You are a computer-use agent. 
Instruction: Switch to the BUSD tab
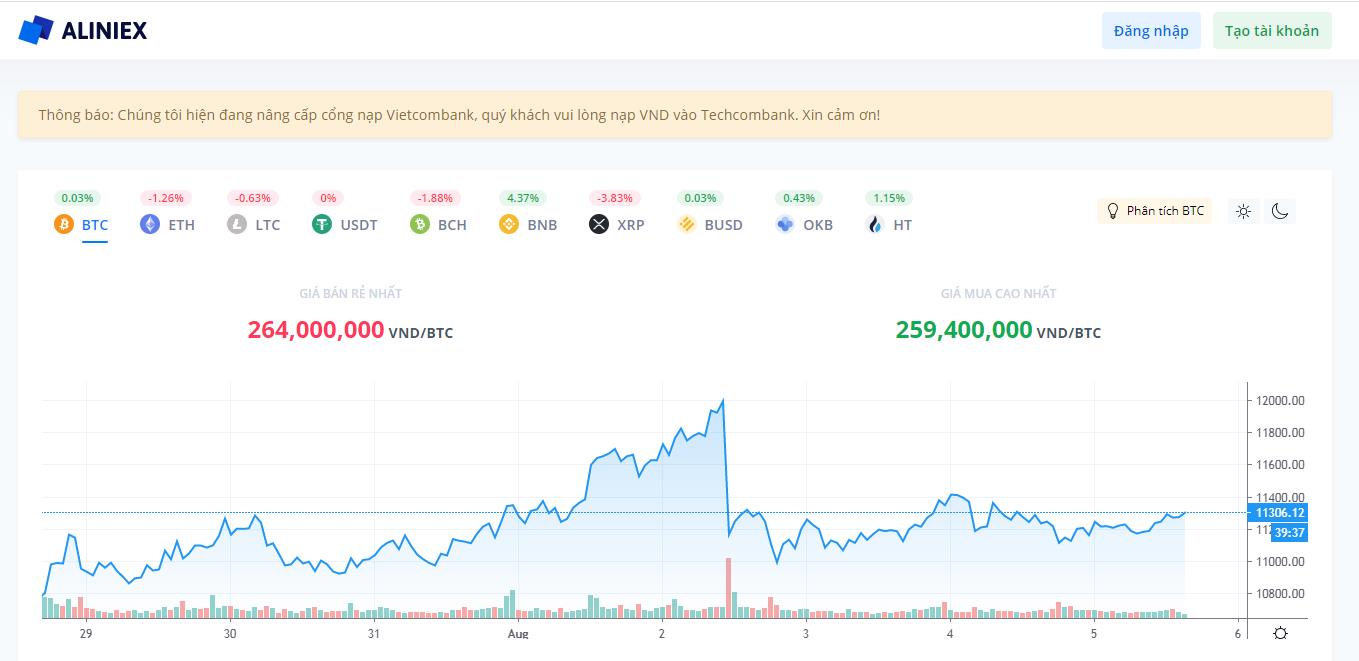[710, 225]
